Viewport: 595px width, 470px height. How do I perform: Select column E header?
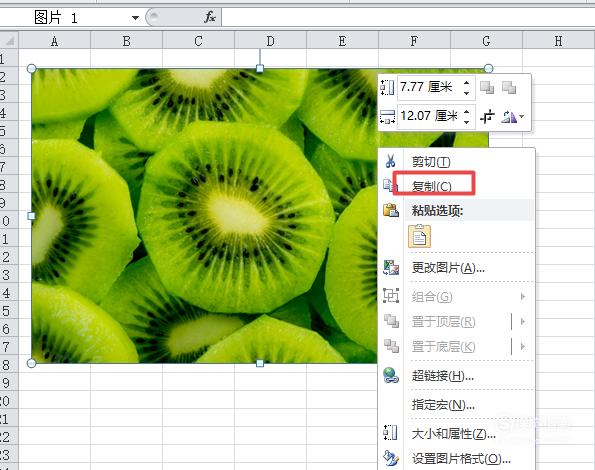[342, 40]
